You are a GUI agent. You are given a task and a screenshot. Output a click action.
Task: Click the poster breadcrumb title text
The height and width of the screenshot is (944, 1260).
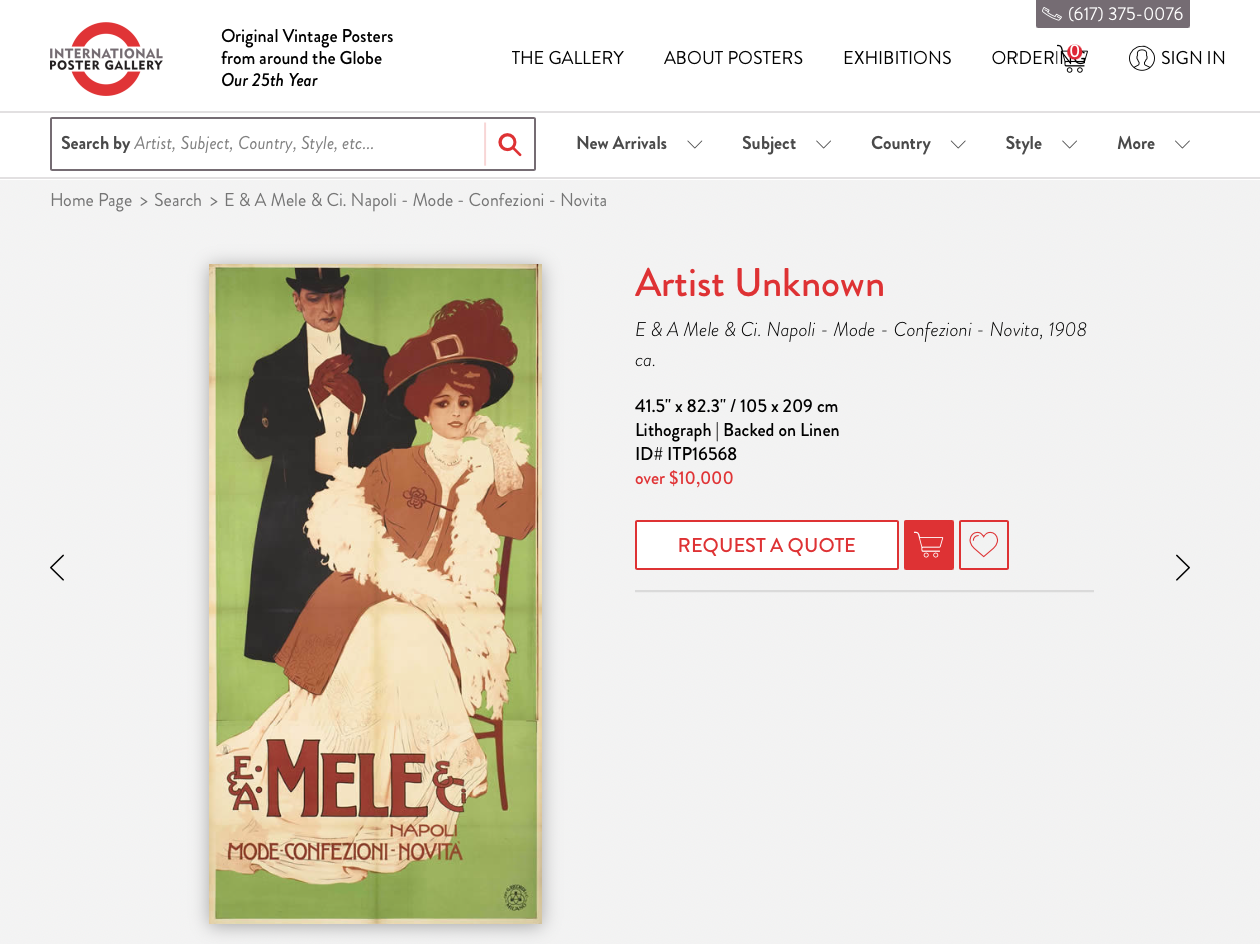(x=415, y=200)
